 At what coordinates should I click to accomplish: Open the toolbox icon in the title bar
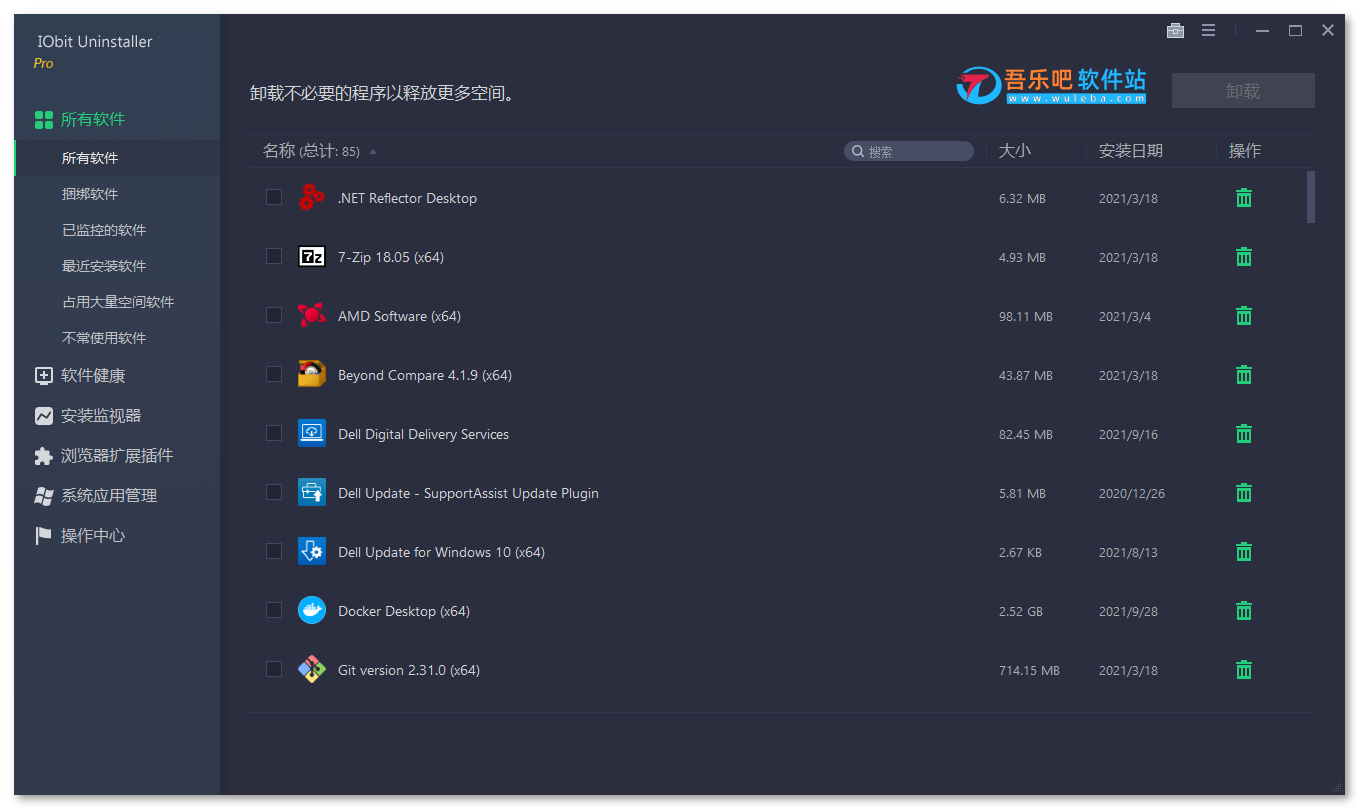(x=1176, y=31)
